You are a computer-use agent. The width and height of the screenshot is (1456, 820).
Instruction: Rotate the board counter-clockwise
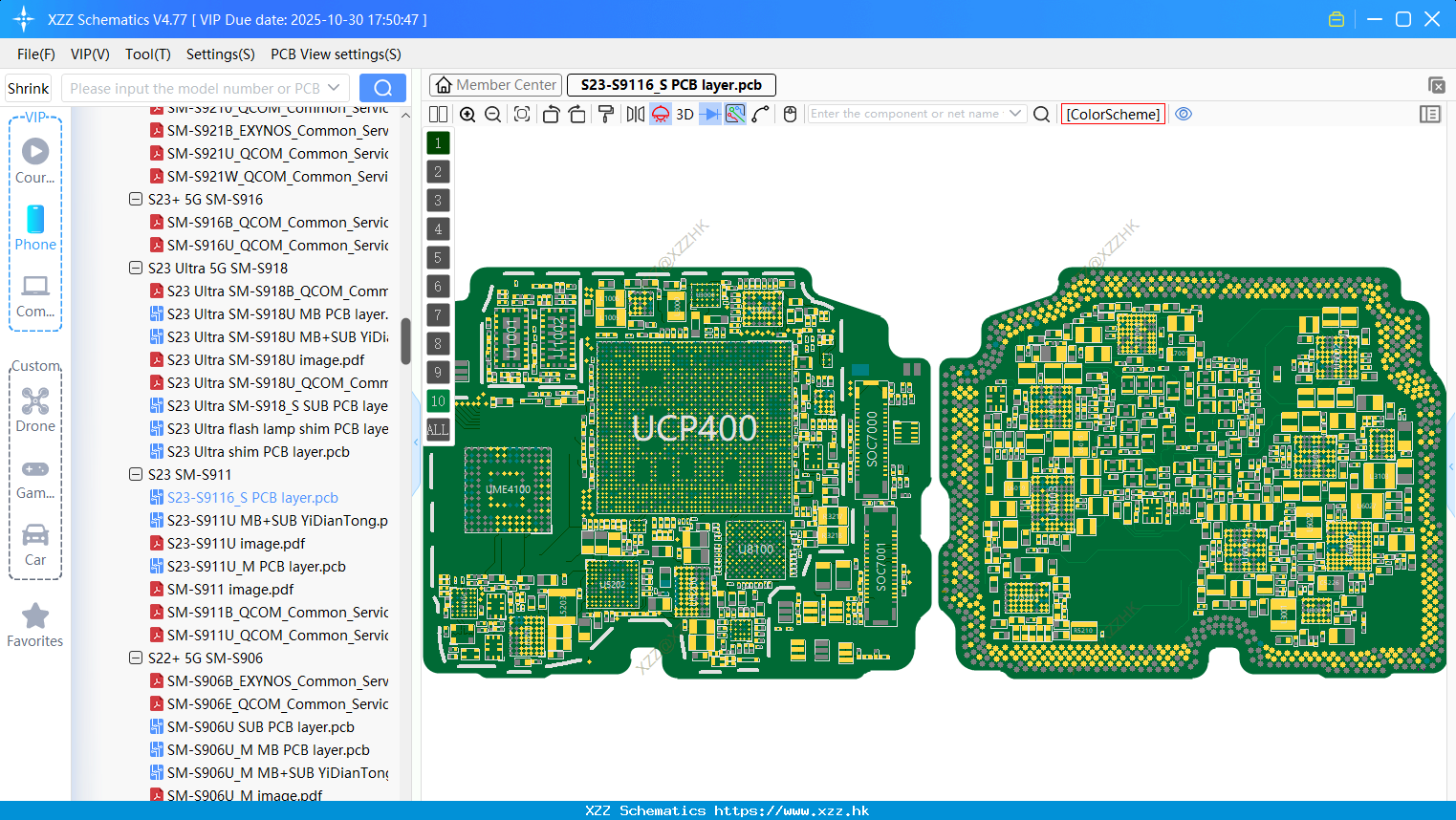pos(551,114)
